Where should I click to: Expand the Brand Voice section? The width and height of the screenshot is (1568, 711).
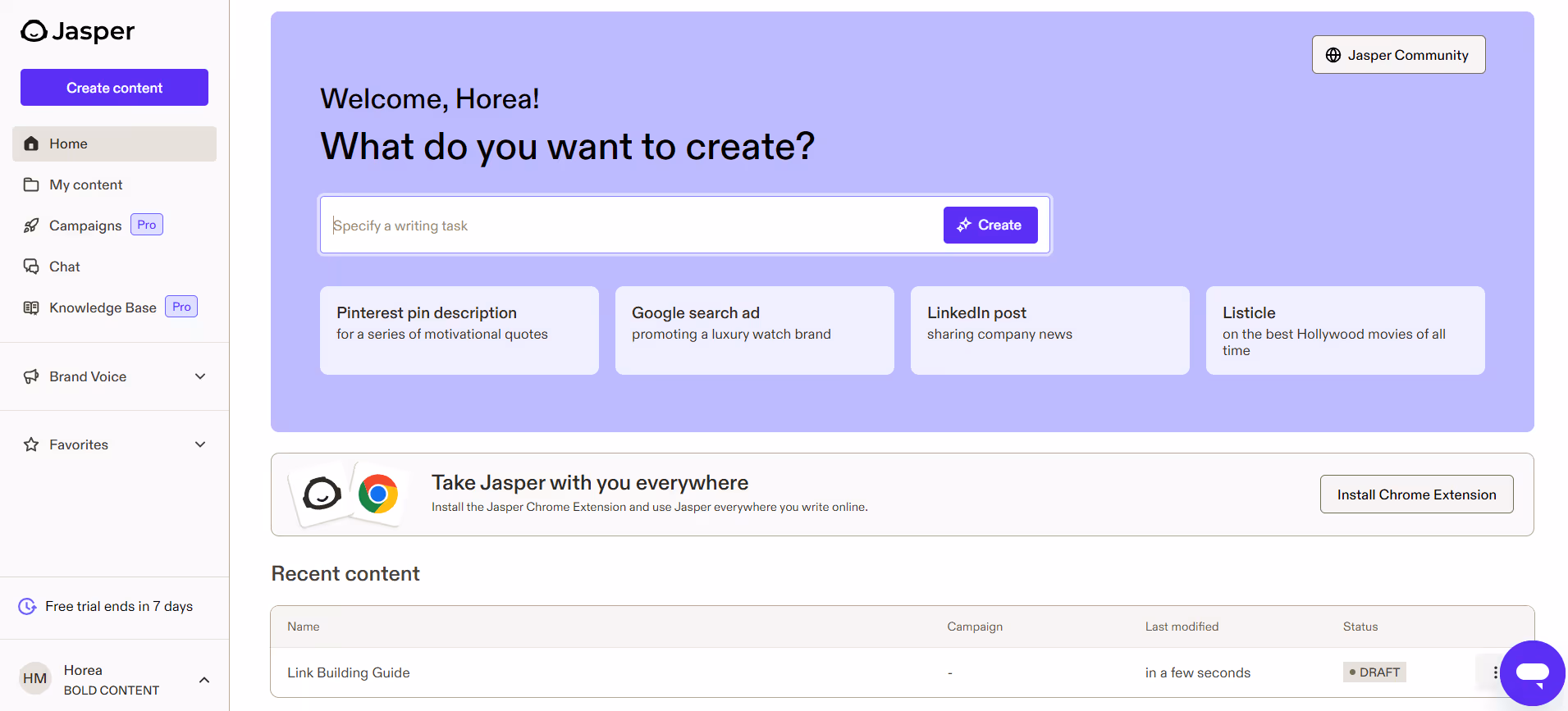point(200,376)
